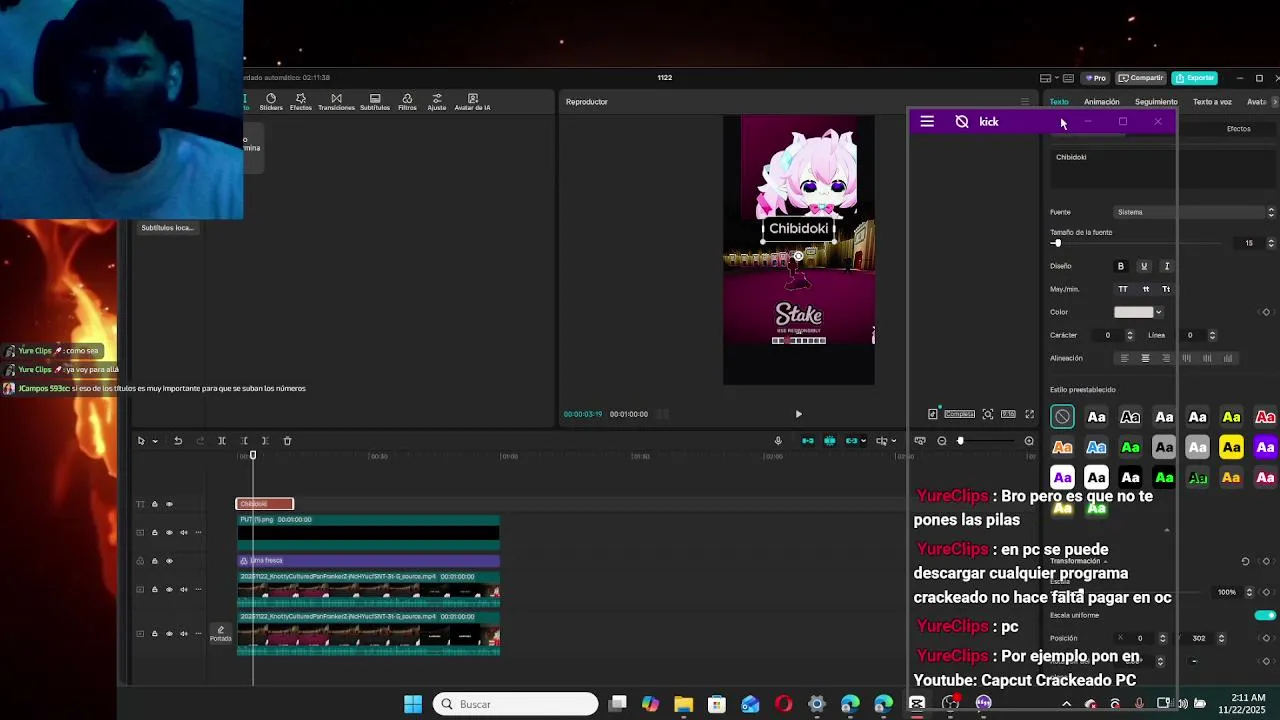The image size is (1280, 720).
Task: Align text to center
Action: click(x=1145, y=358)
